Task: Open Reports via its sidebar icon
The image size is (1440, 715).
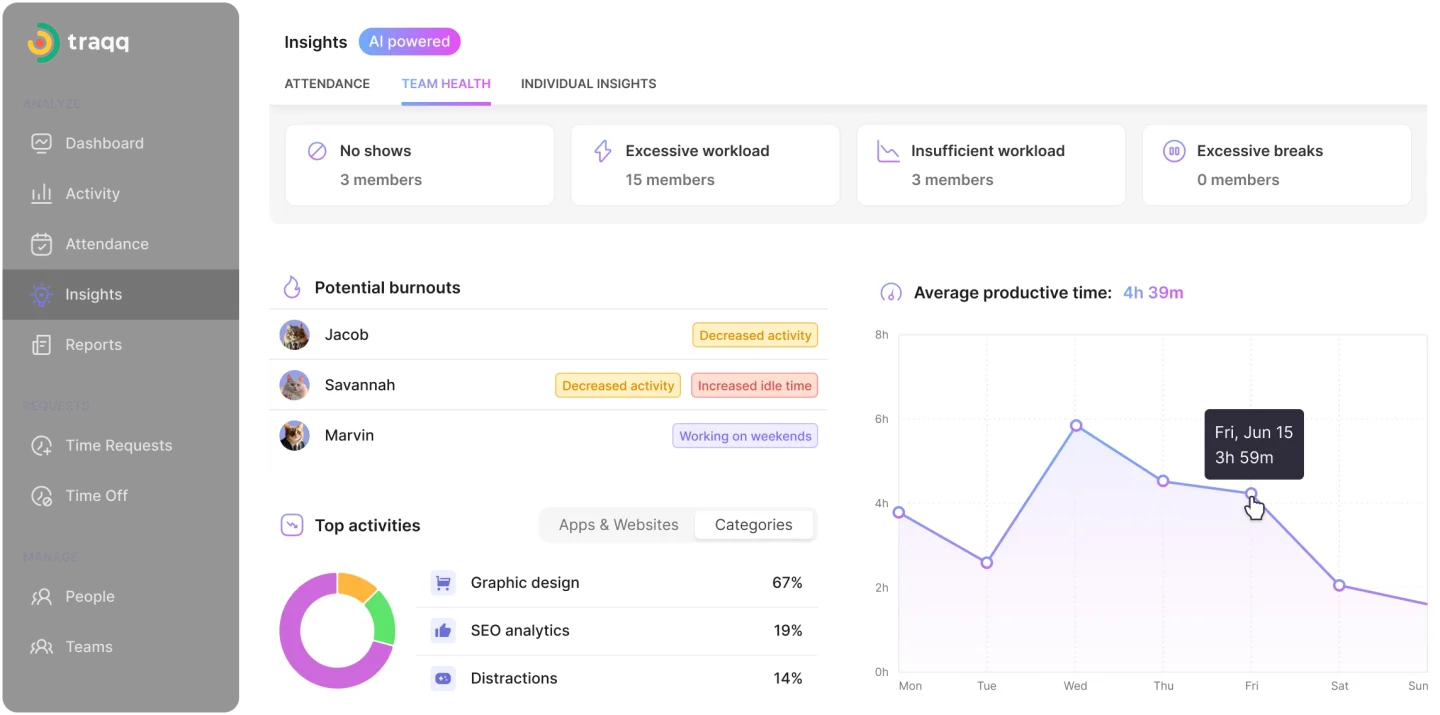Action: [41, 345]
